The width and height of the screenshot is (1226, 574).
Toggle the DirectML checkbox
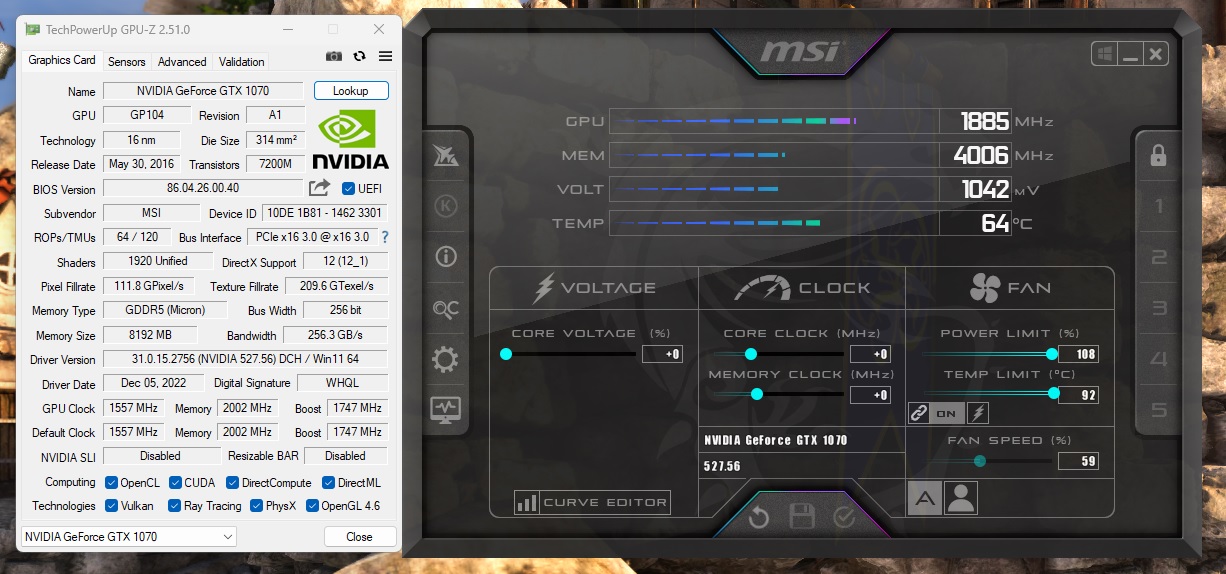click(330, 483)
